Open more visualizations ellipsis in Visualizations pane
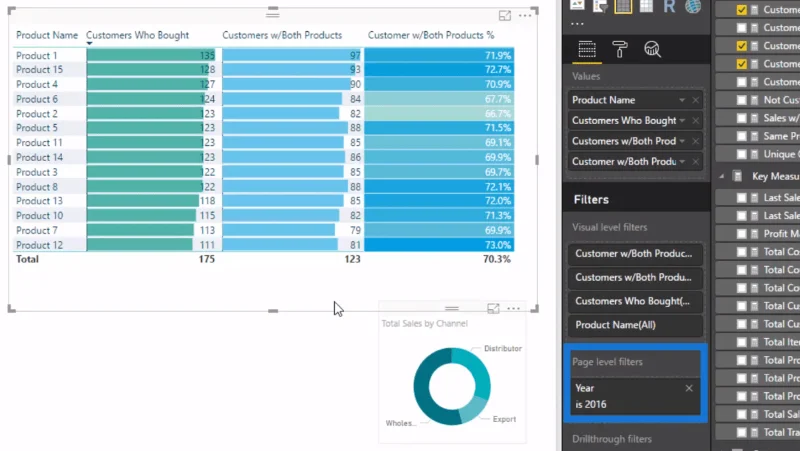The image size is (800, 451). pos(578,23)
